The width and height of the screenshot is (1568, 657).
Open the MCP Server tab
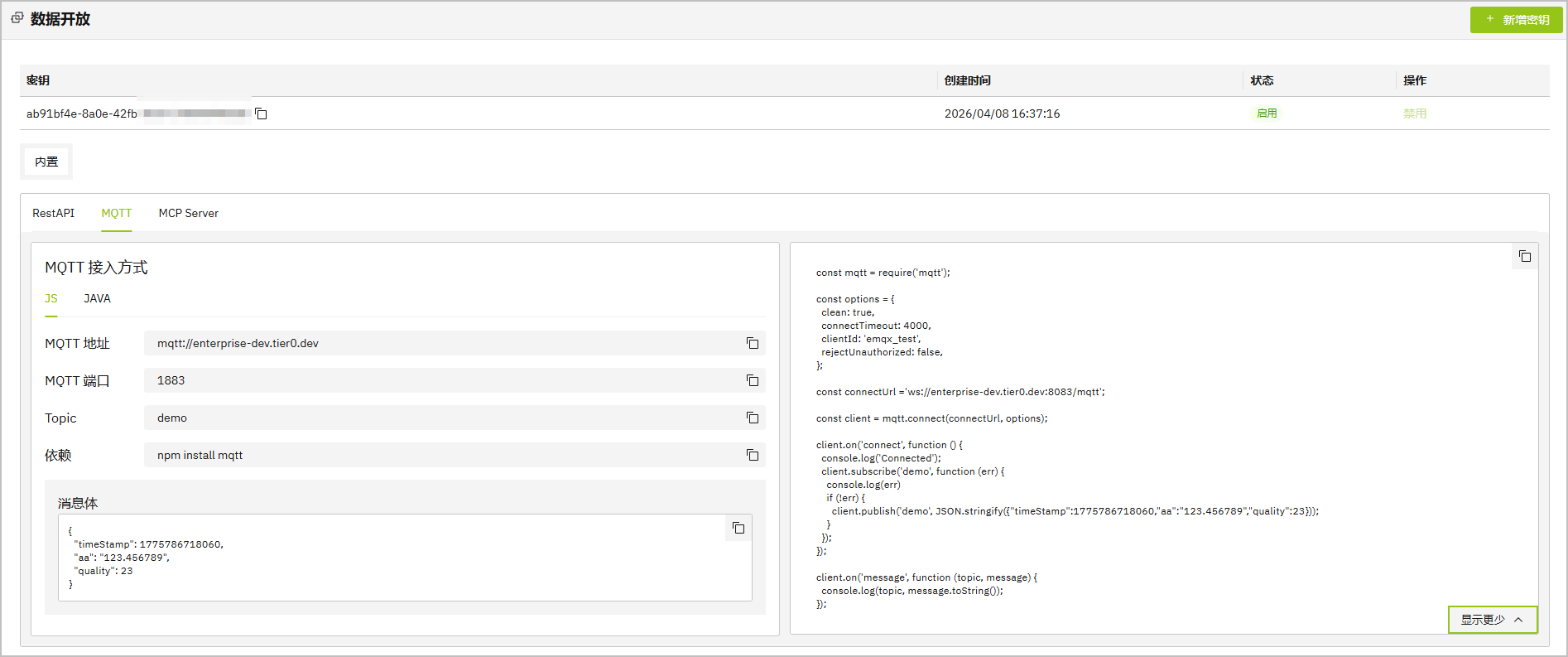click(x=189, y=213)
